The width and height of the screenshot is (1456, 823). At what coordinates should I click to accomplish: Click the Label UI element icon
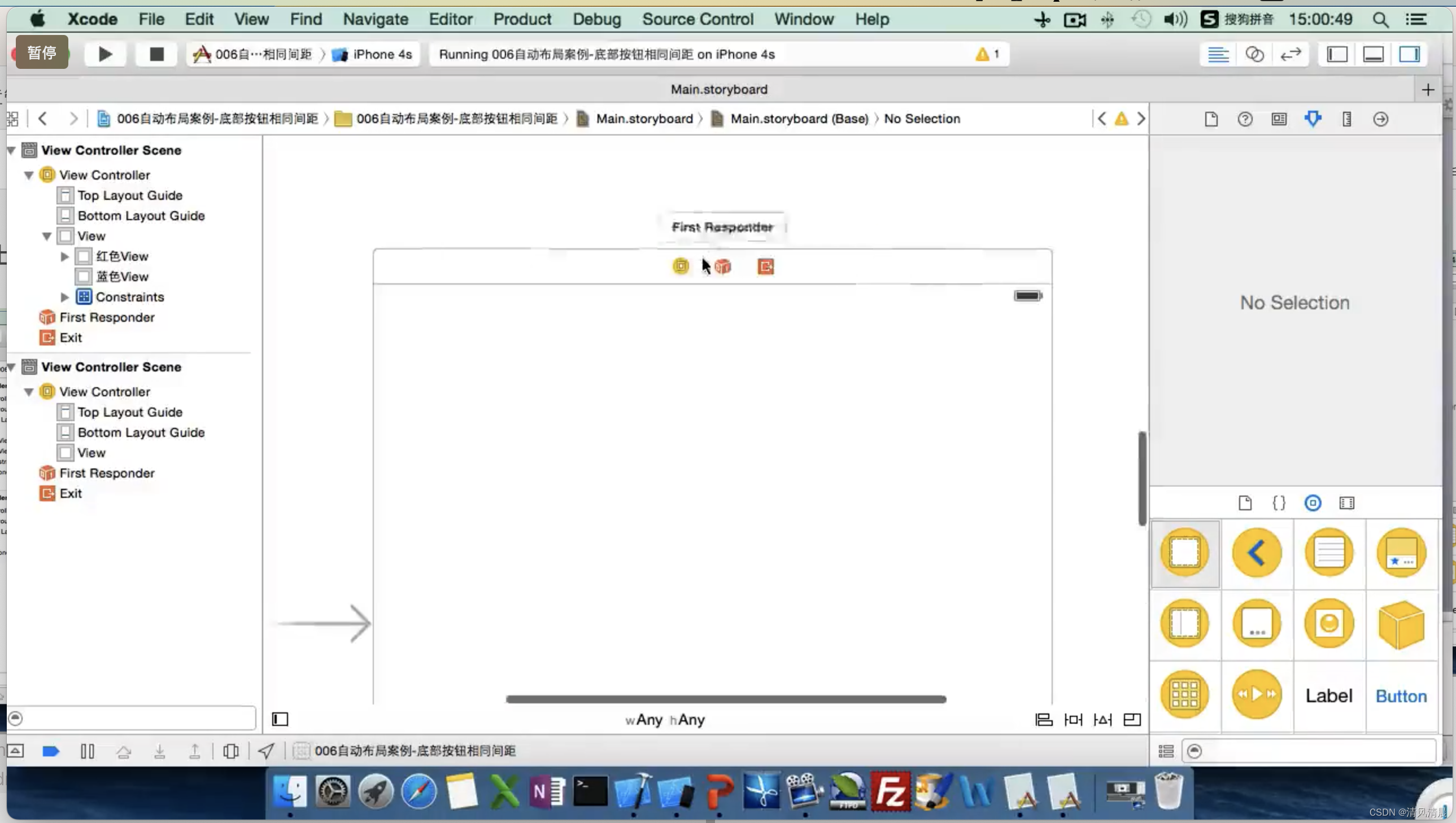(1329, 694)
